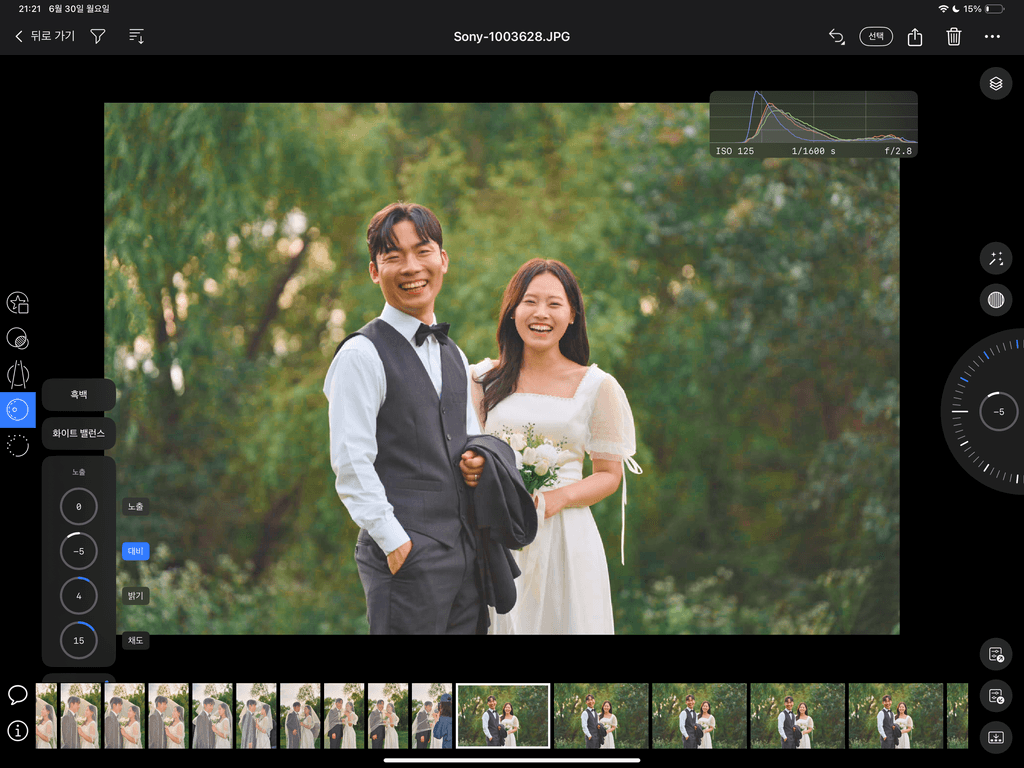Image resolution: width=1024 pixels, height=768 pixels.
Task: Click the 1/1600 s shutter readout
Action: pyautogui.click(x=813, y=151)
